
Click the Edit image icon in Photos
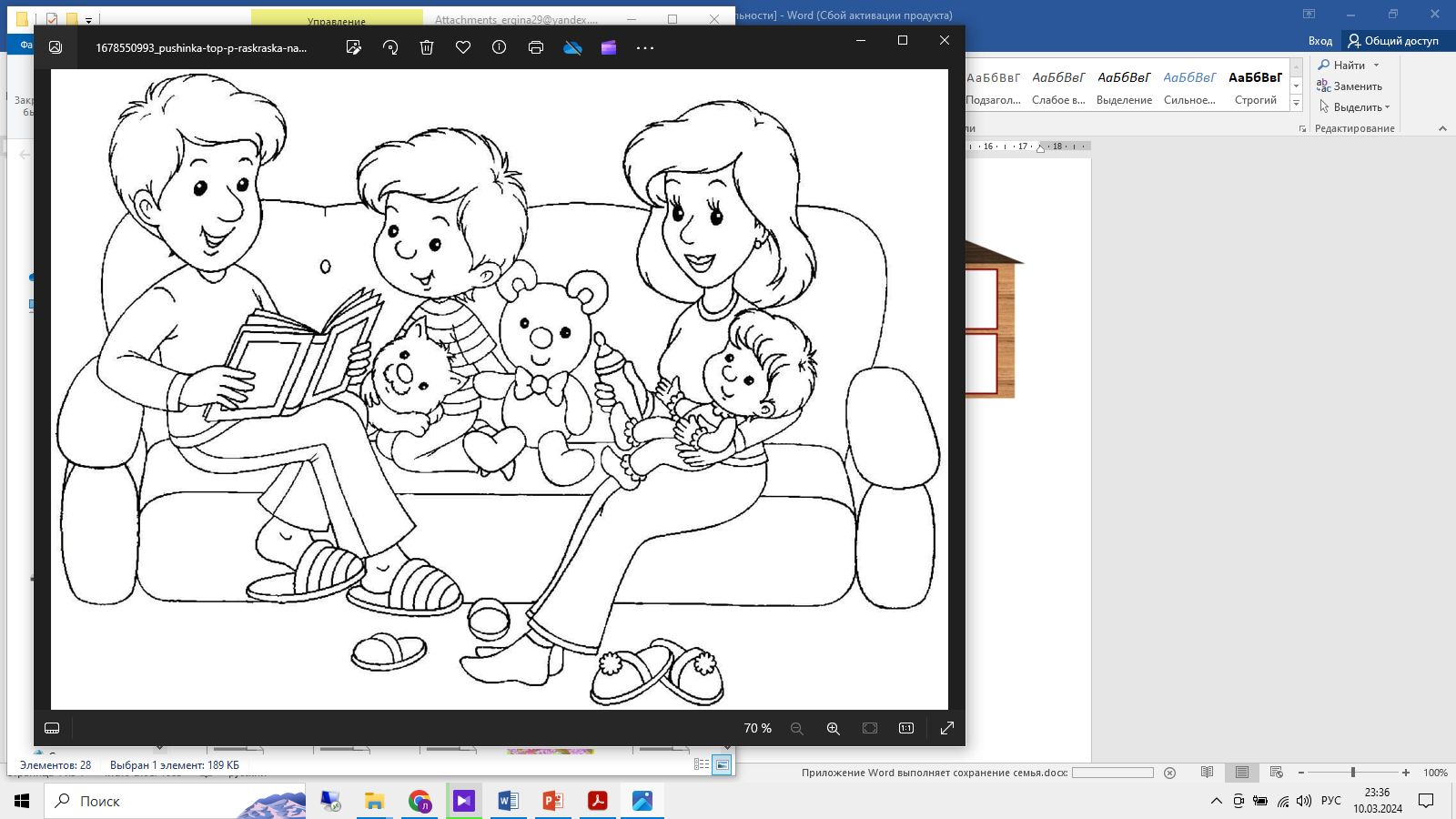pos(354,47)
